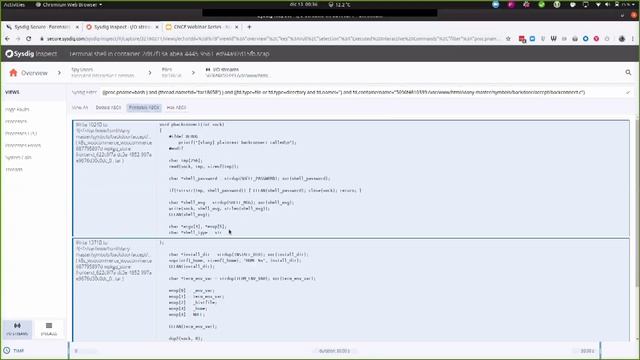The image size is (640, 360).
Task: Close the Sysdig Secure tab
Action: 77,27
